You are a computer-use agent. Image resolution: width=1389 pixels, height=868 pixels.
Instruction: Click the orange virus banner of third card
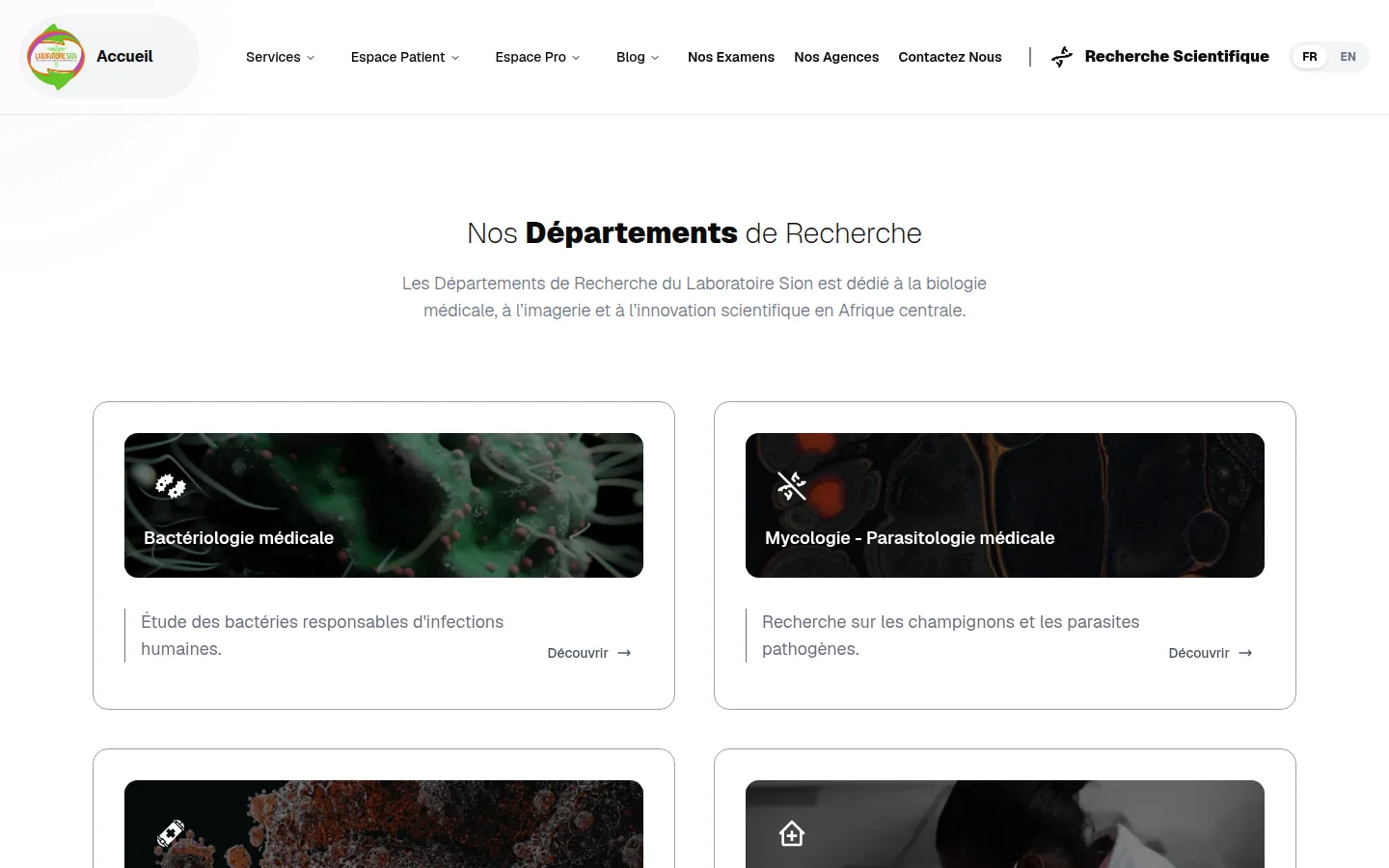pyautogui.click(x=384, y=825)
